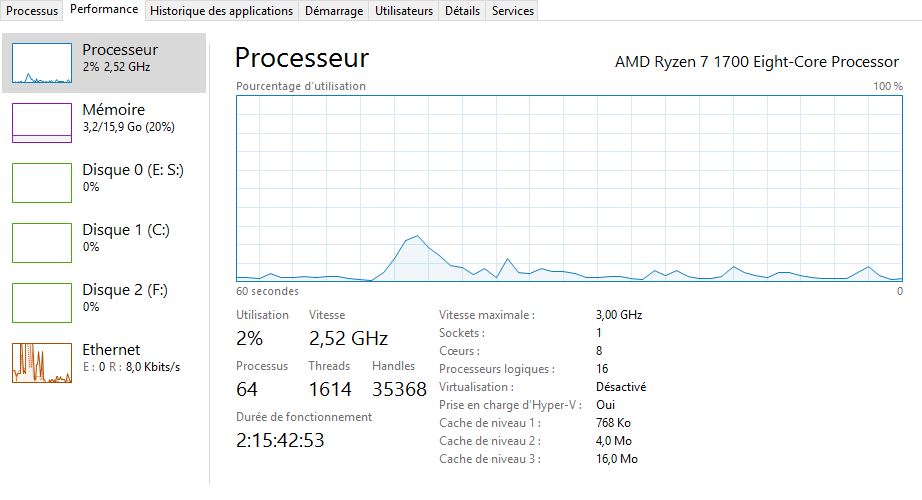This screenshot has width=922, height=500.
Task: Click Disque 2 (F:) graph icon
Action: tap(42, 303)
